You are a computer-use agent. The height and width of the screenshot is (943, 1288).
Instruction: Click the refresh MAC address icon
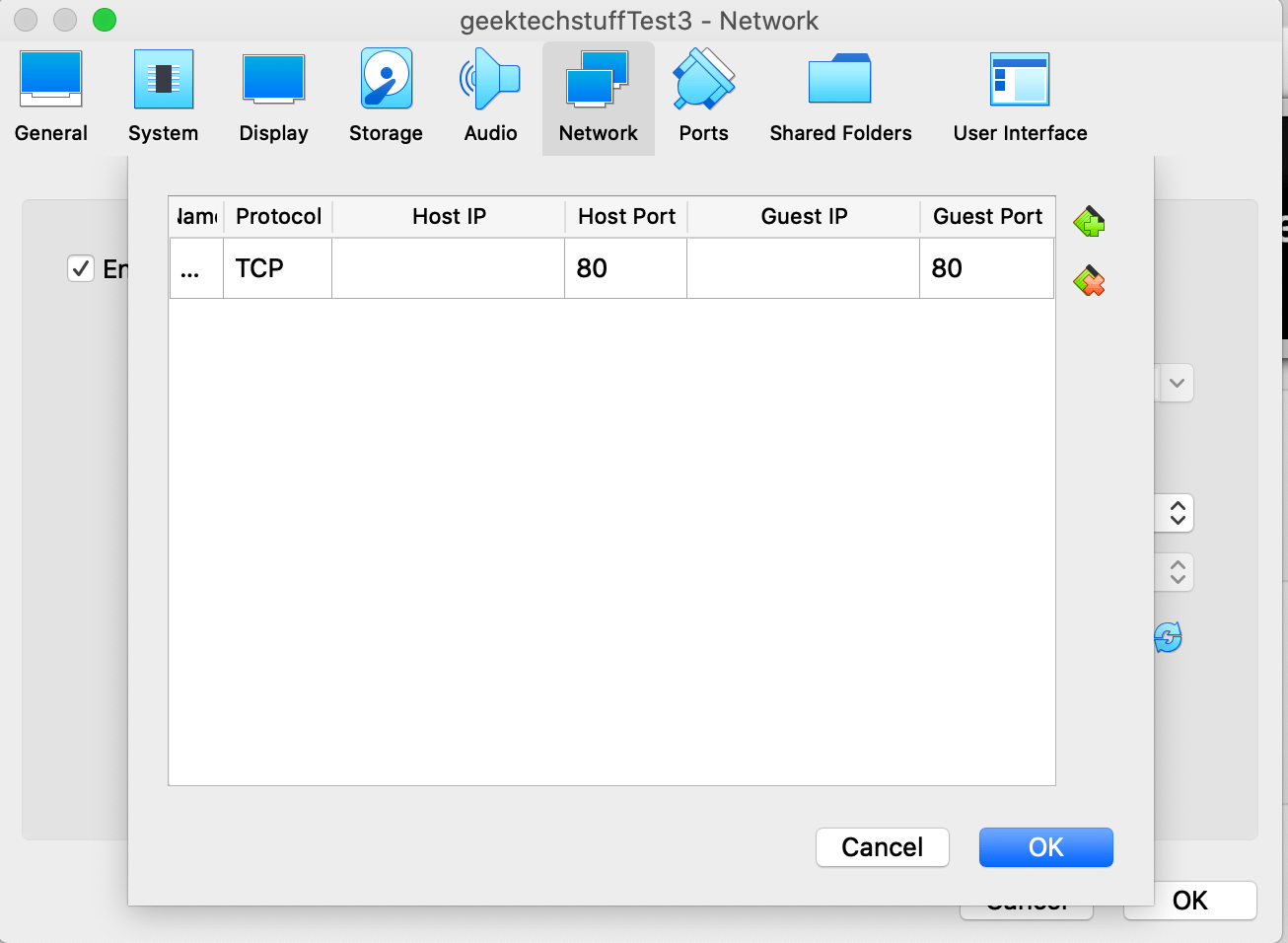tap(1168, 638)
